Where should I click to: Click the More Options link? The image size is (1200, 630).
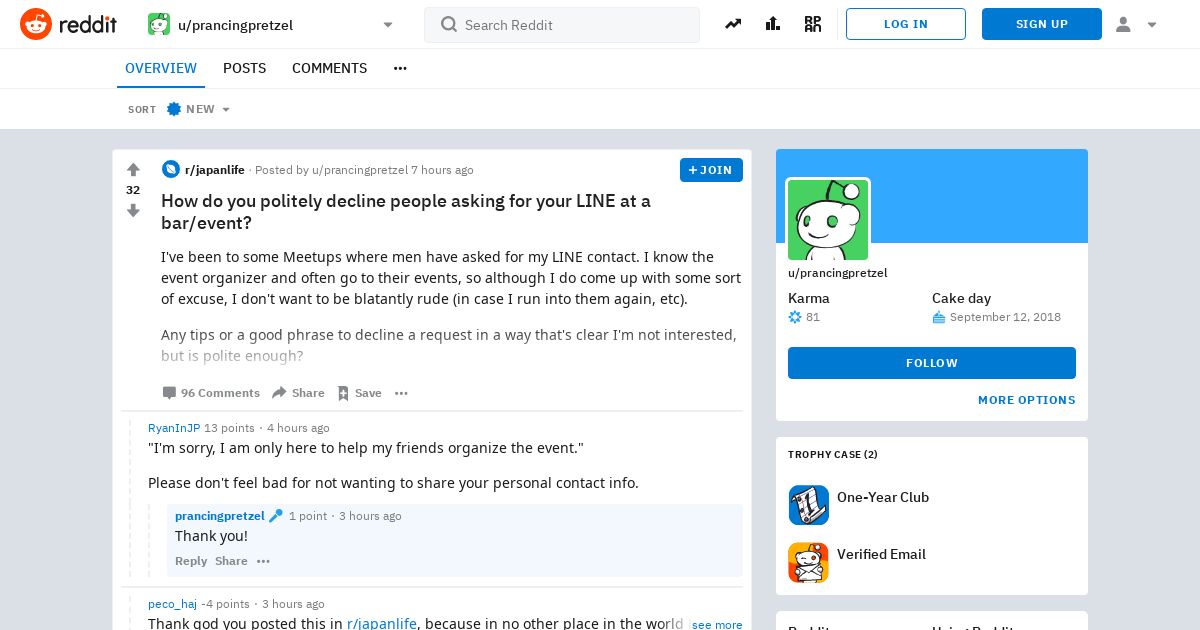tap(1027, 400)
